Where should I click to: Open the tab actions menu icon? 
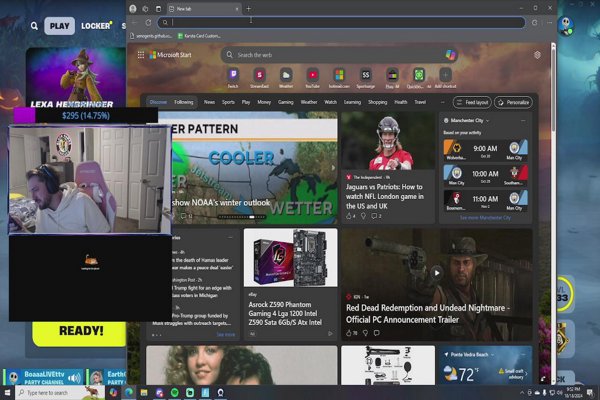tap(158, 8)
